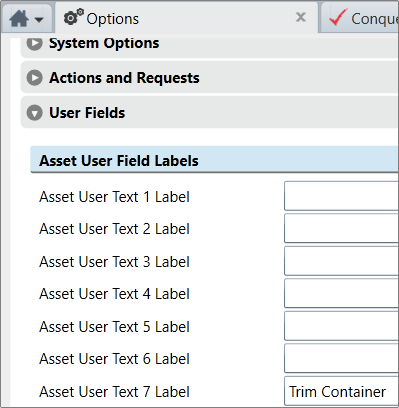Close the Options tab
399x408 pixels.
(301, 17)
